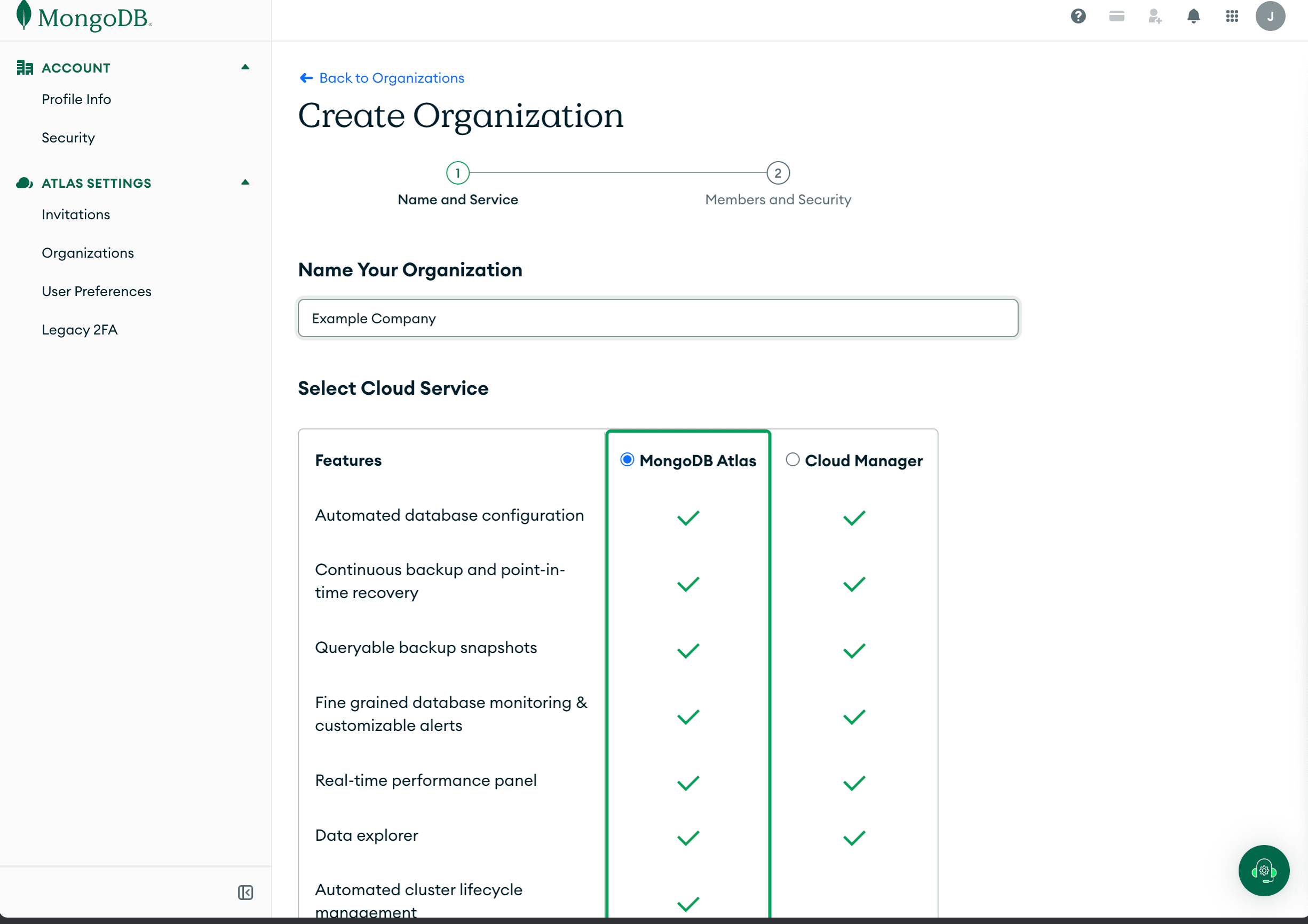Screen dimensions: 1308x924
Task: Click the MongoDB leaf logo
Action: click(24, 15)
